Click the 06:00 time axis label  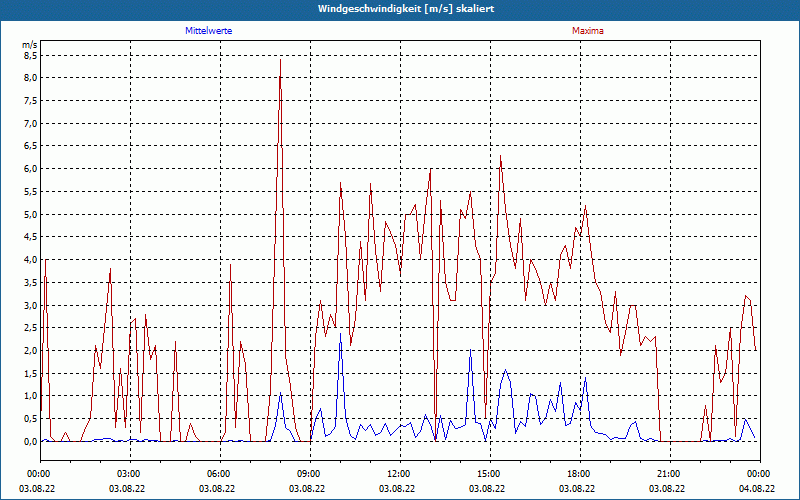[x=220, y=474]
